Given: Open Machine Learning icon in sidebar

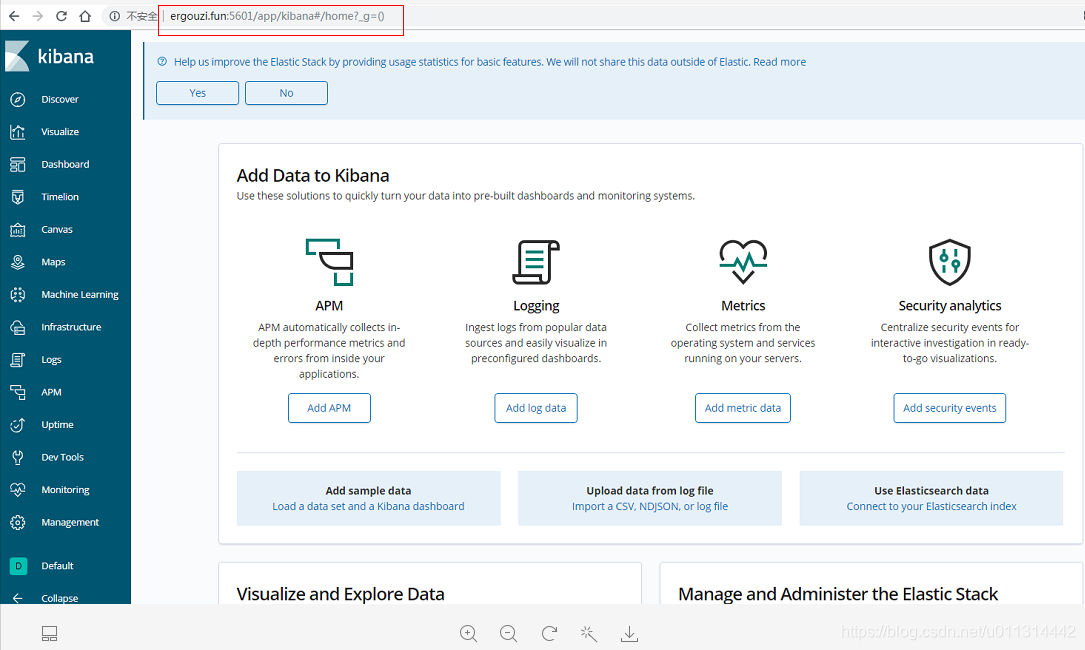Looking at the screenshot, I should [18, 295].
